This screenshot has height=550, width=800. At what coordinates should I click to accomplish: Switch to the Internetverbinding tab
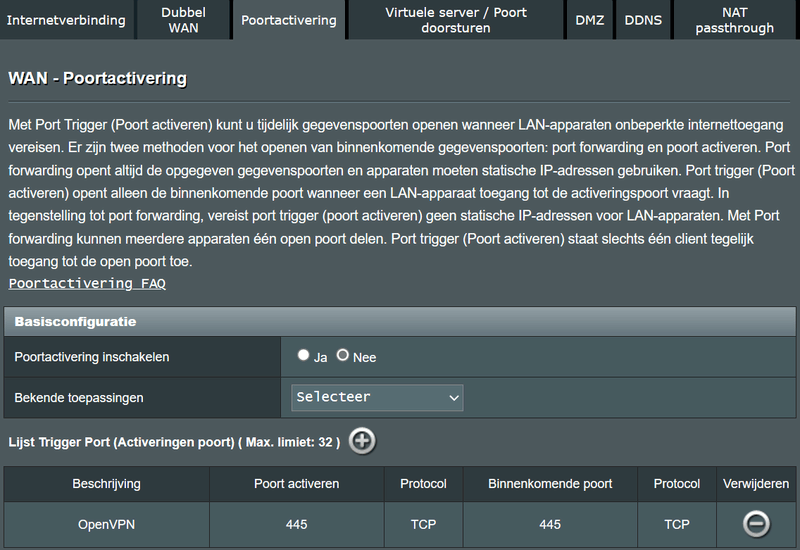point(66,20)
